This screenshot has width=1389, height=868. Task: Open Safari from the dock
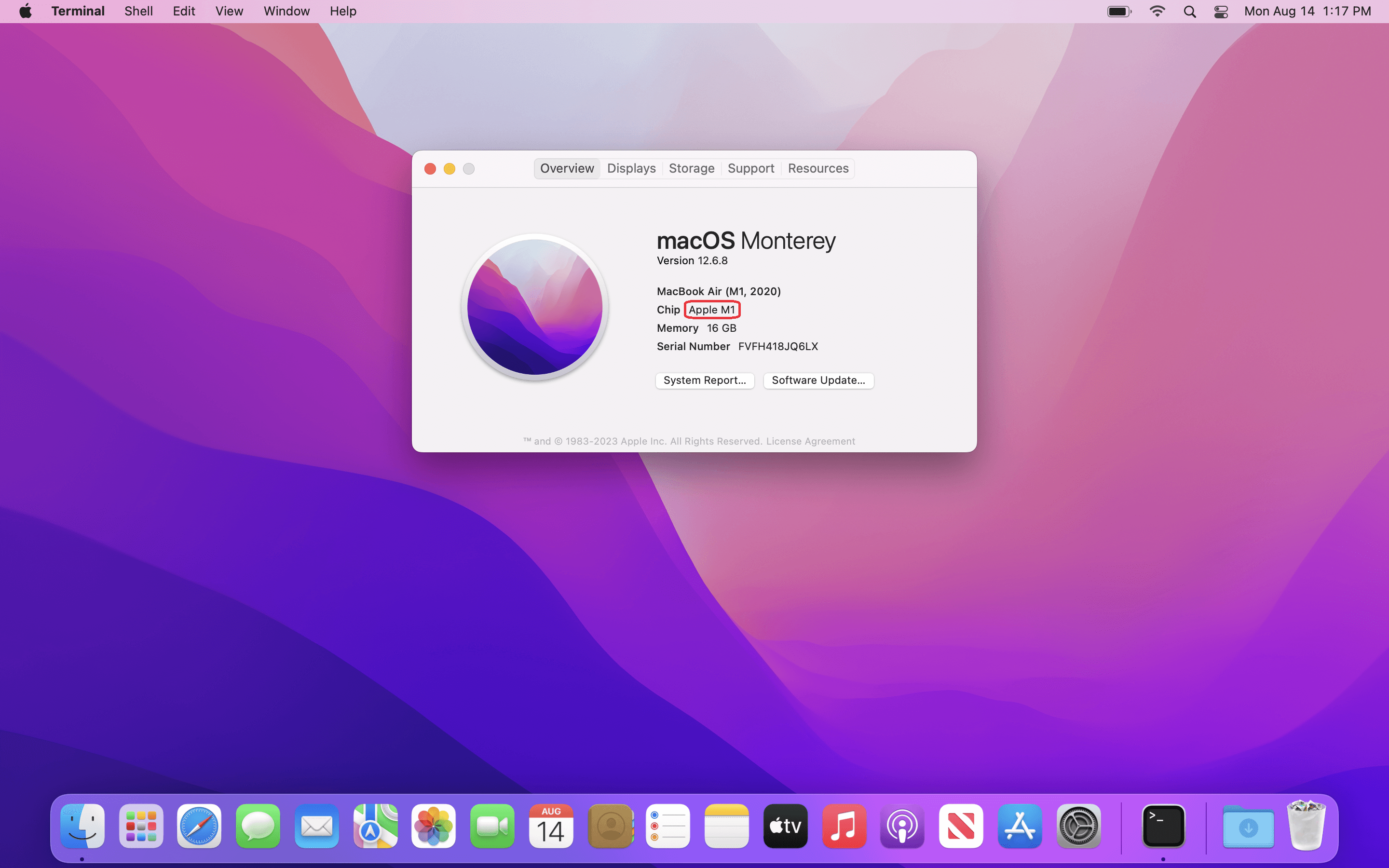tap(199, 827)
